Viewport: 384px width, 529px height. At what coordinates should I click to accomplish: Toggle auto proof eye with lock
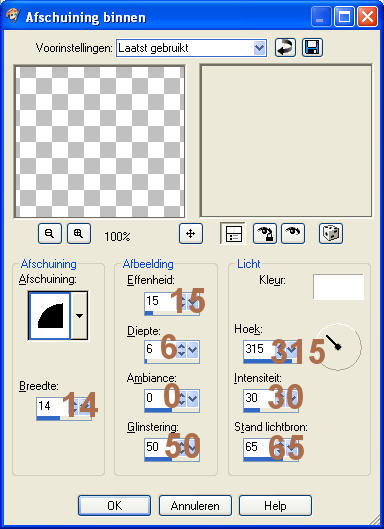(265, 233)
